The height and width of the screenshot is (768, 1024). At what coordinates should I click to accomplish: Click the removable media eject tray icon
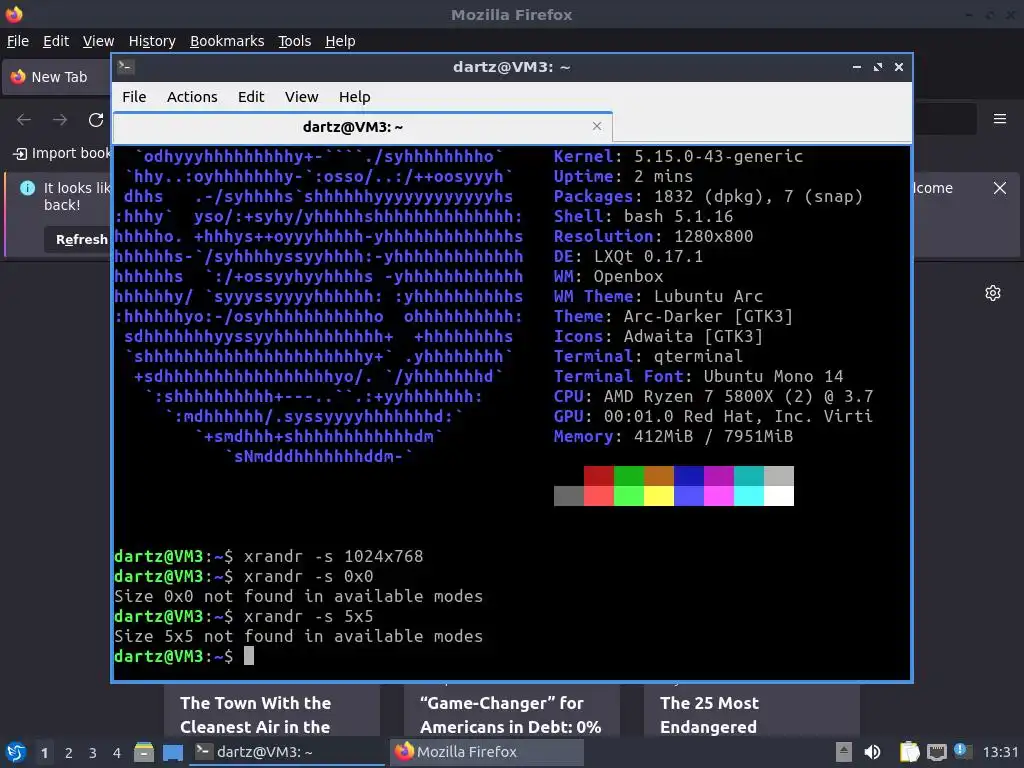coord(844,752)
